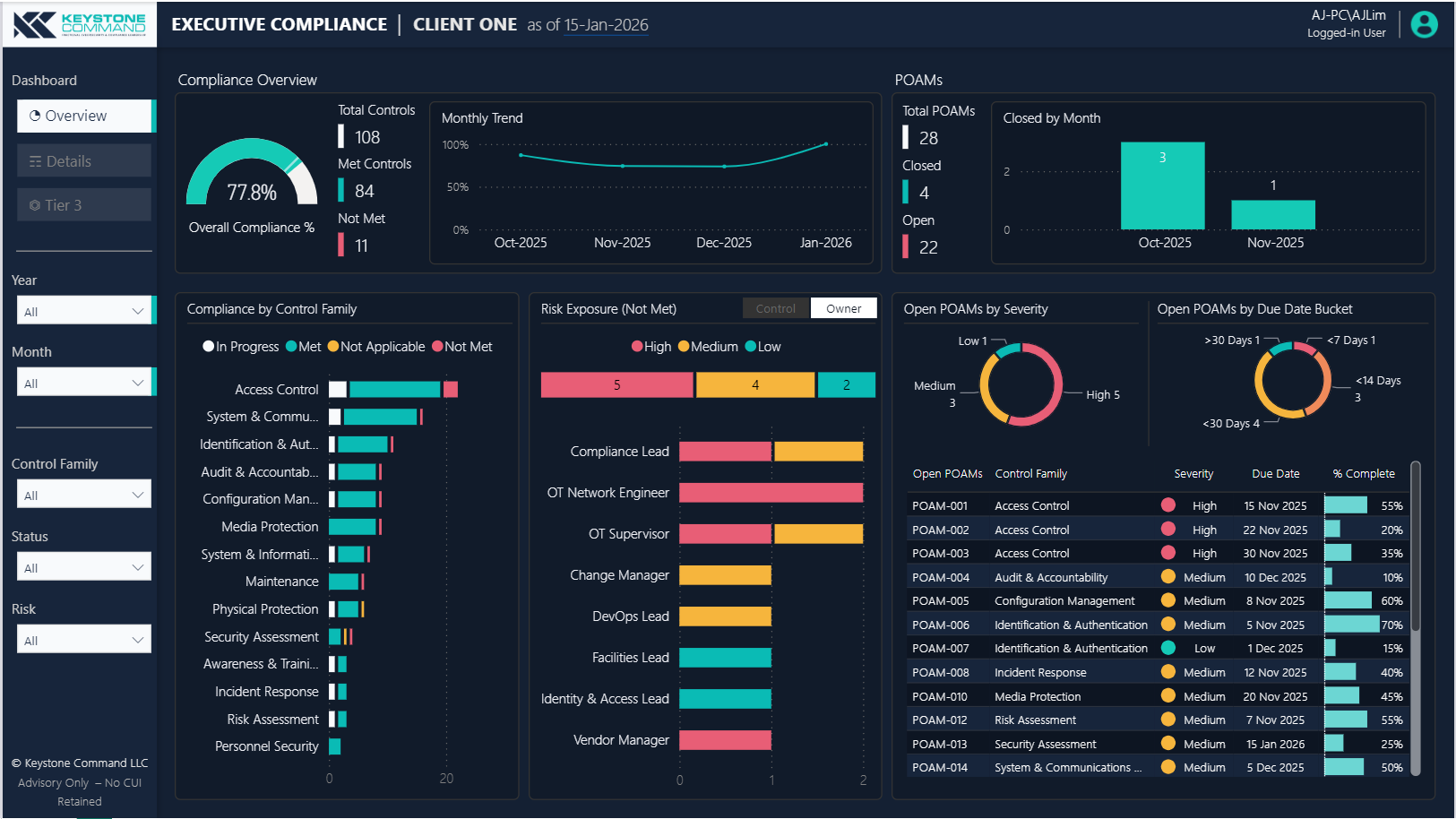Click the Met legend marker in Control Family chart
Image resolution: width=1456 pixels, height=819 pixels.
[x=291, y=347]
